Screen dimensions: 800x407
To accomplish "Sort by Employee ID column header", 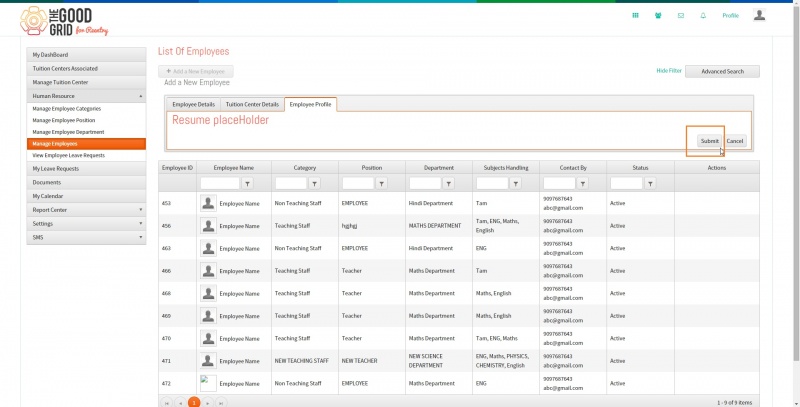I will point(177,167).
